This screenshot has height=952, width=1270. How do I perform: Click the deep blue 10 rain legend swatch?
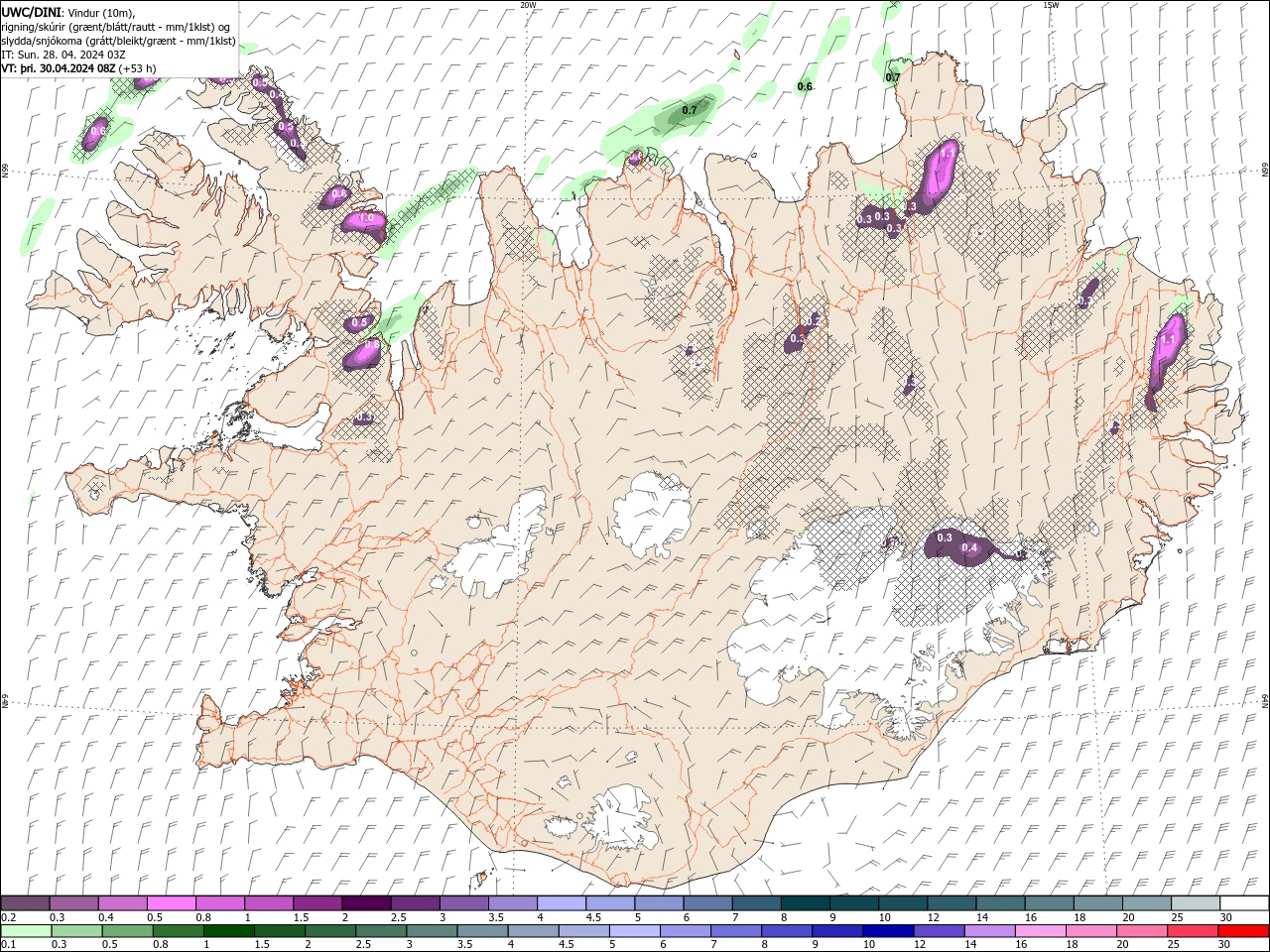tap(888, 931)
